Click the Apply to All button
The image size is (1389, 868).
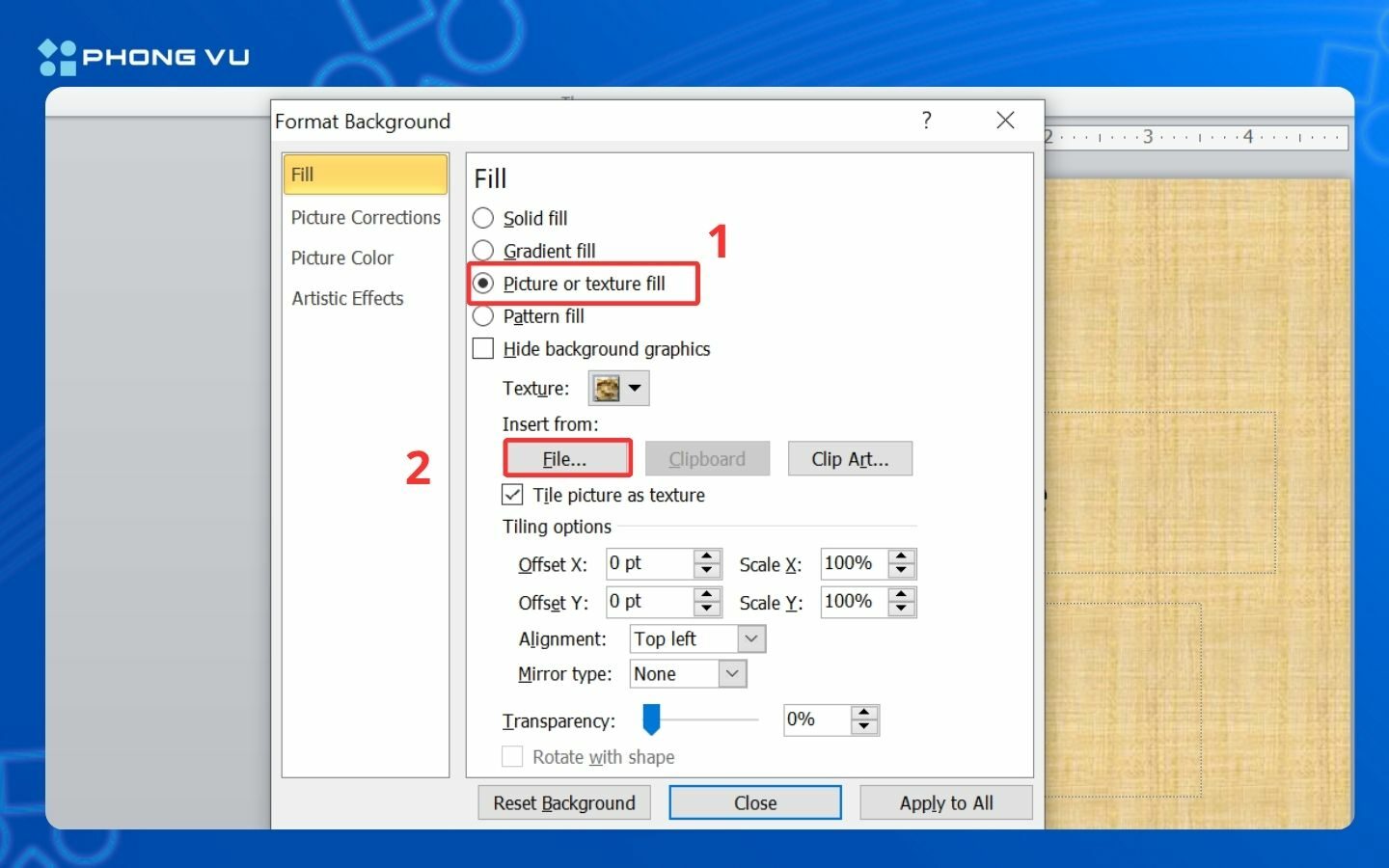946,802
